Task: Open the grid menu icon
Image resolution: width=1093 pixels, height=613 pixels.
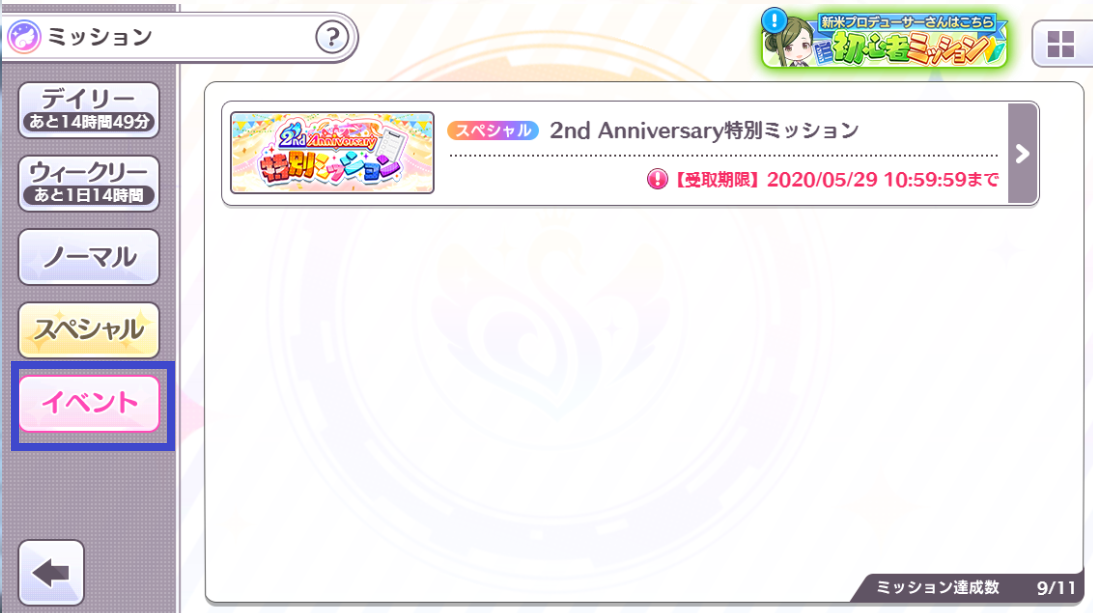Action: click(x=1061, y=44)
